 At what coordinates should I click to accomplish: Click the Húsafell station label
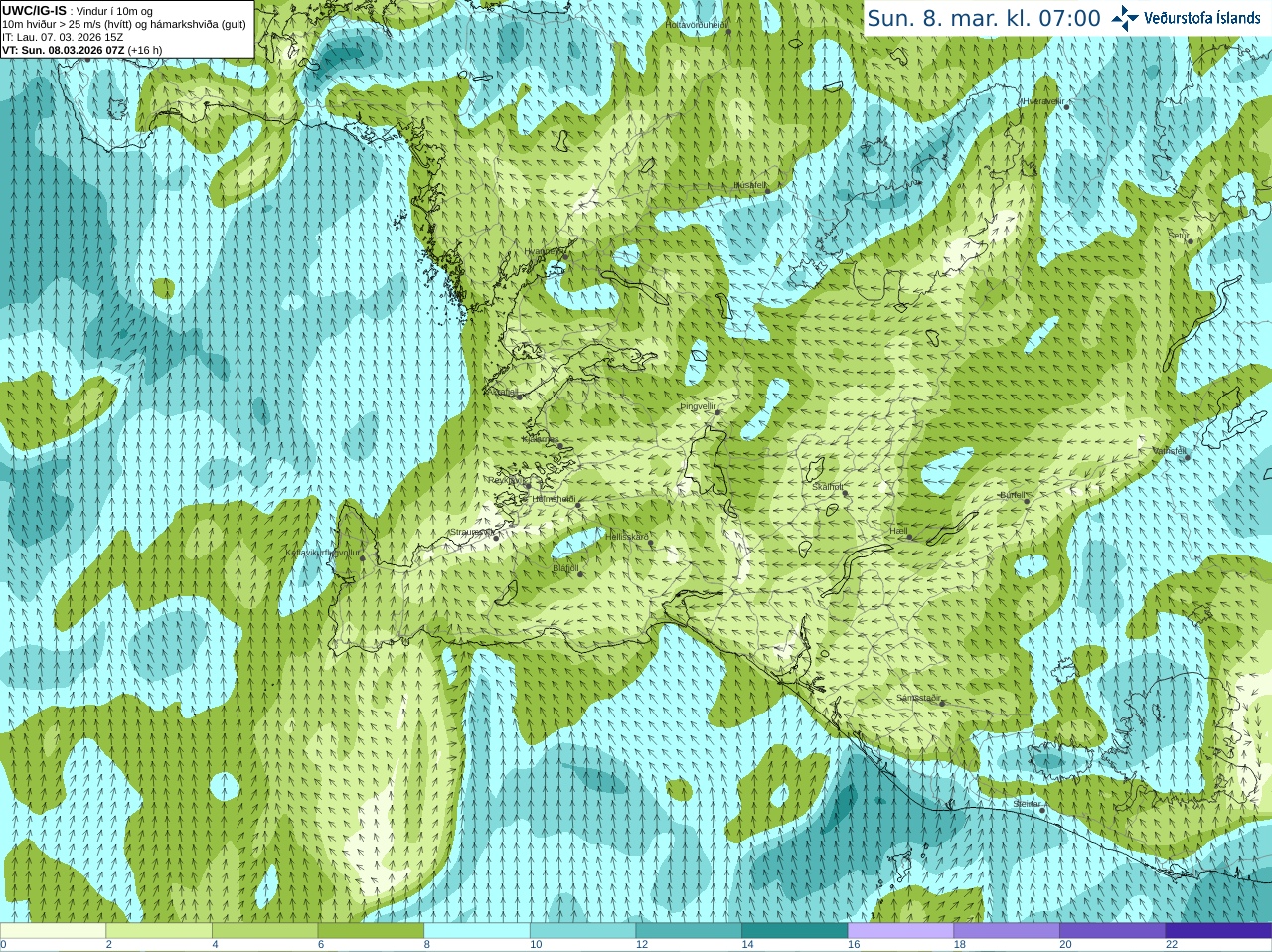click(x=750, y=185)
